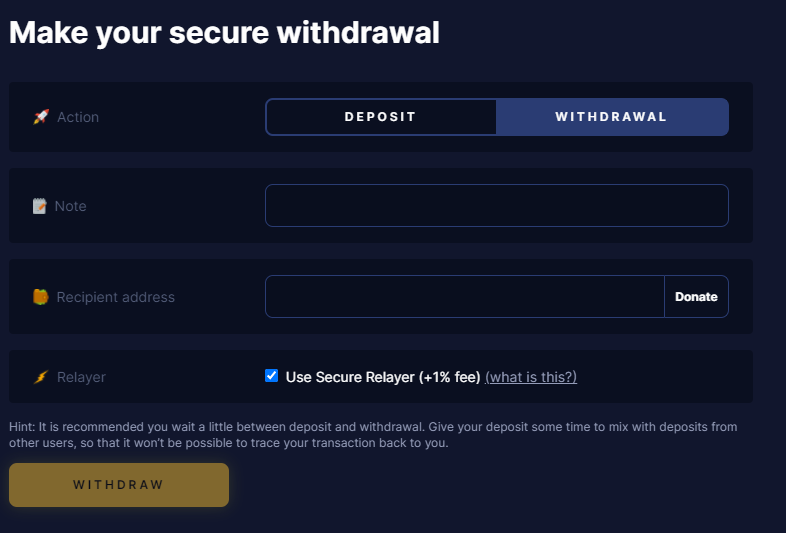Click the wallet icon beside Recipient address
786x533 pixels.
[41, 297]
